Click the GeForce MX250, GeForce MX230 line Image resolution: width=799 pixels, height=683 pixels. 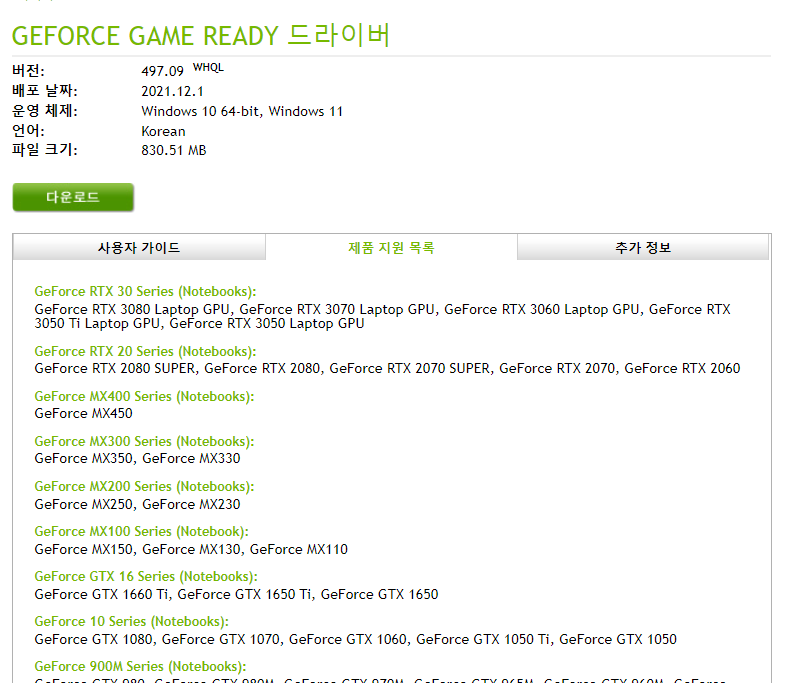click(137, 504)
